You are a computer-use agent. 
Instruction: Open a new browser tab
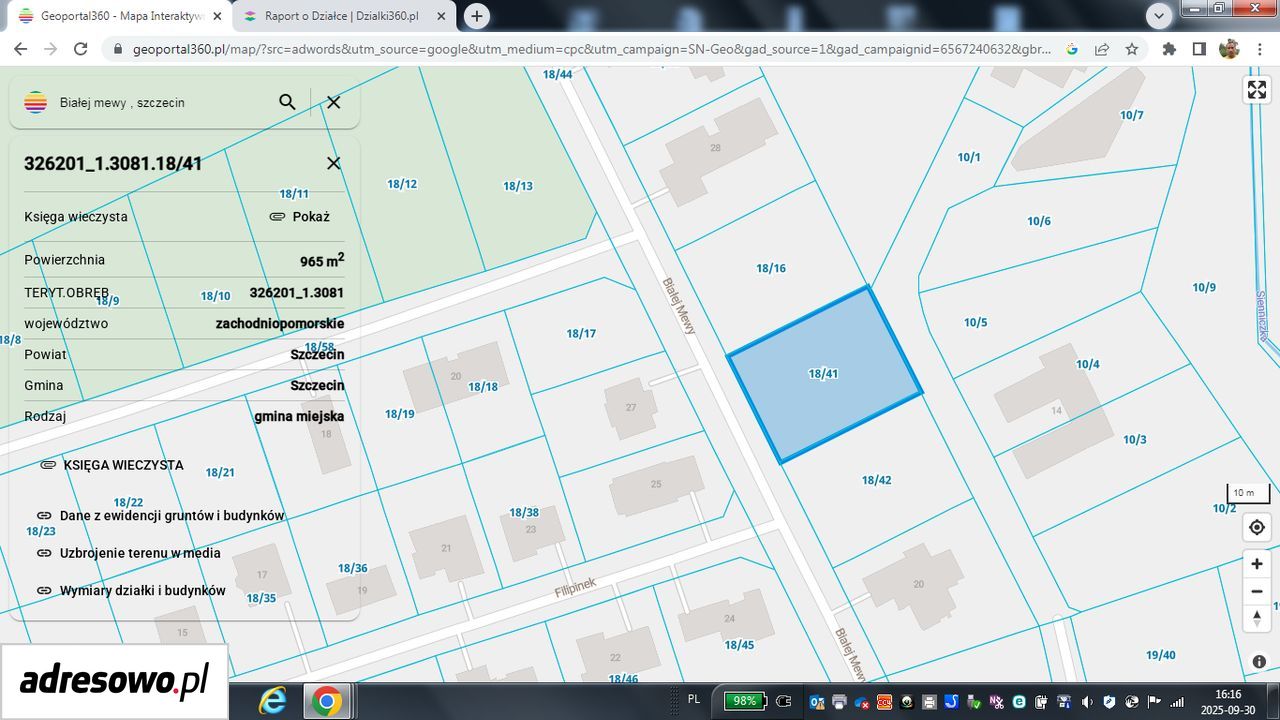point(477,16)
